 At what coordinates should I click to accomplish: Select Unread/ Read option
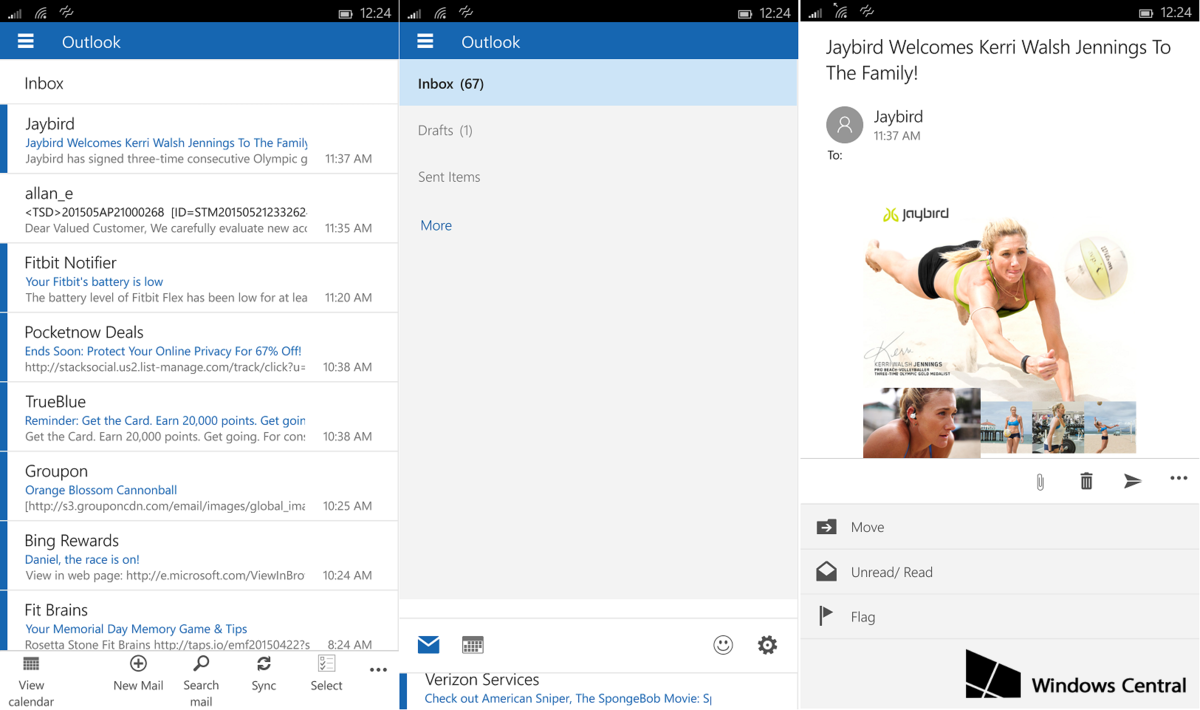click(x=1000, y=572)
